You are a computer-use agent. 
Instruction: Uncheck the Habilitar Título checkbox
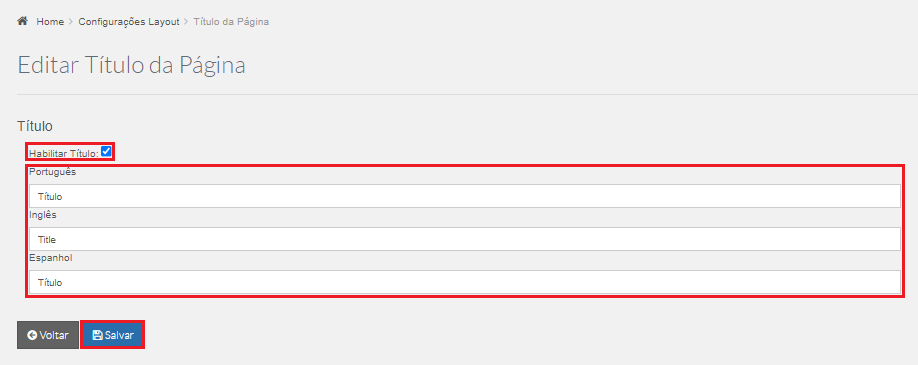106,151
